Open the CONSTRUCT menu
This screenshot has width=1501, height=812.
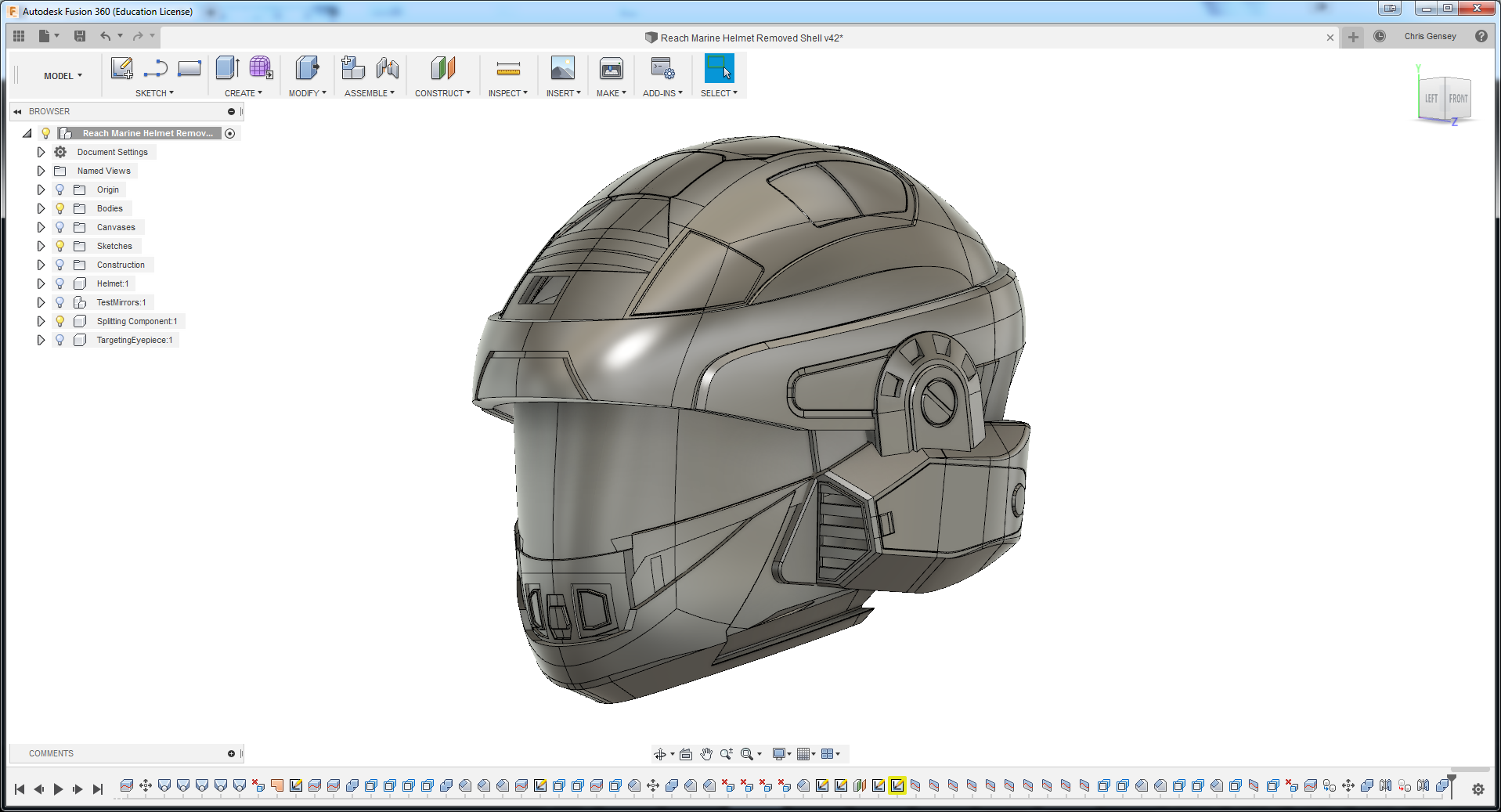[x=442, y=93]
